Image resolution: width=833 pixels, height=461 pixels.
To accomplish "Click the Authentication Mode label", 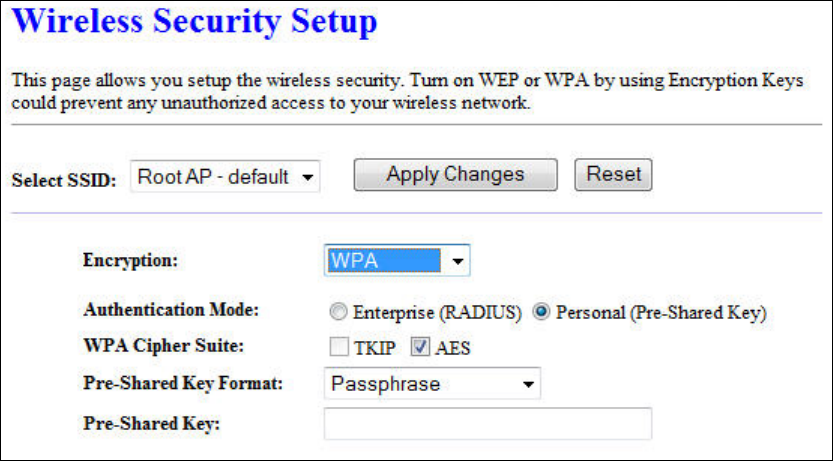I will tap(170, 311).
